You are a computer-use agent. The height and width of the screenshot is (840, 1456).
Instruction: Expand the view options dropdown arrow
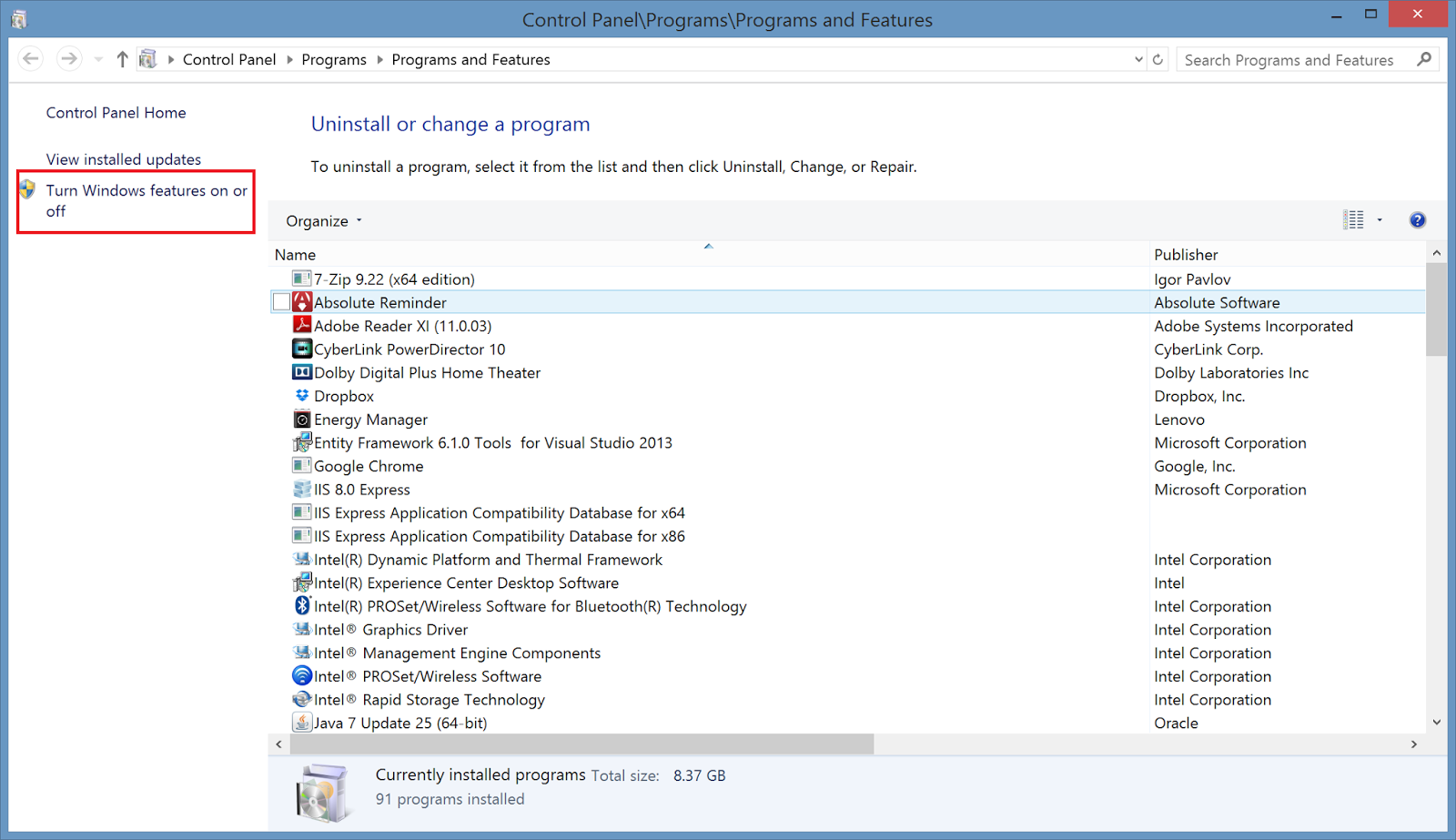(1380, 220)
